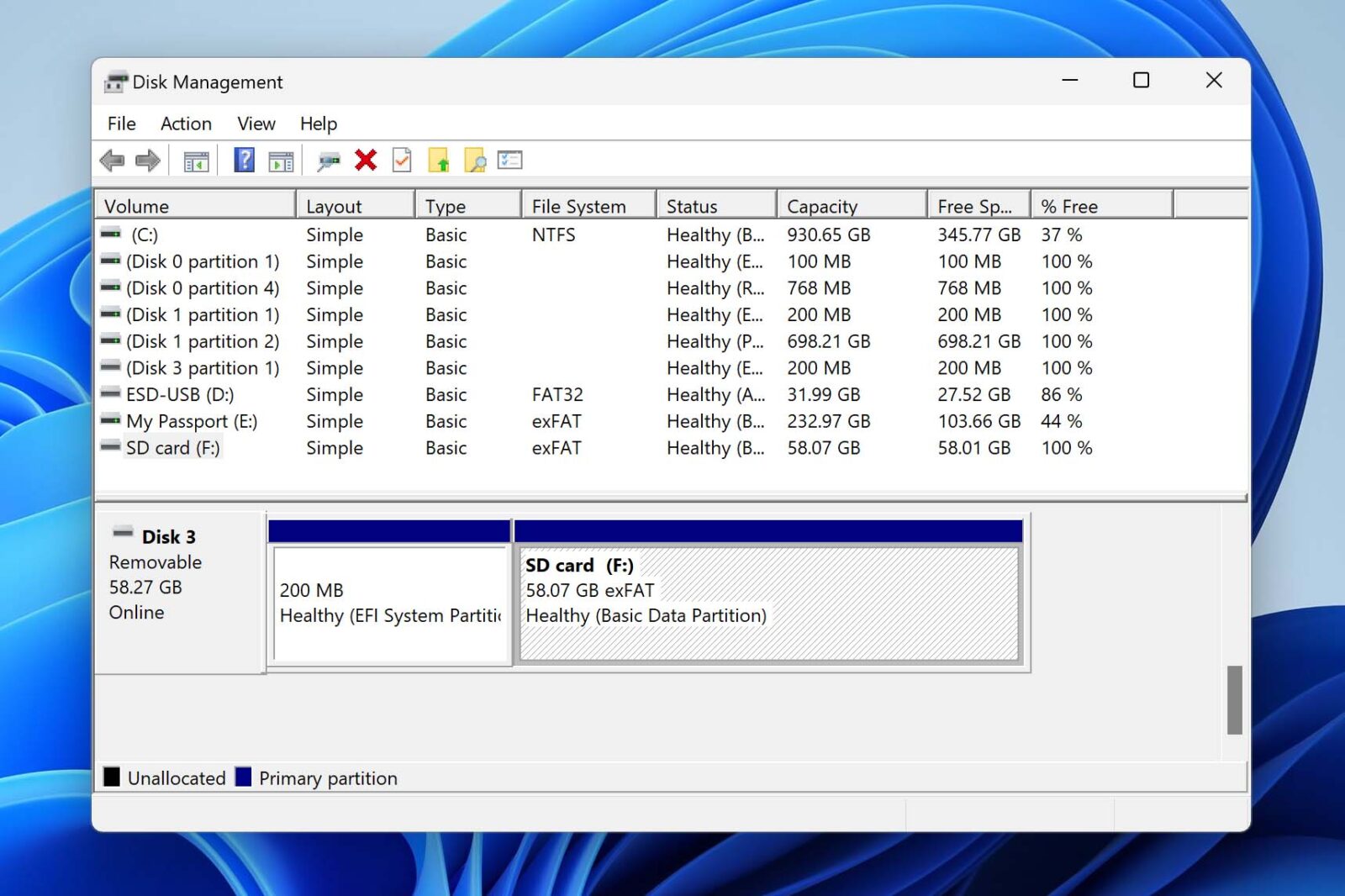Click the Disk Management title bar icon
The image size is (1345, 896).
[116, 82]
